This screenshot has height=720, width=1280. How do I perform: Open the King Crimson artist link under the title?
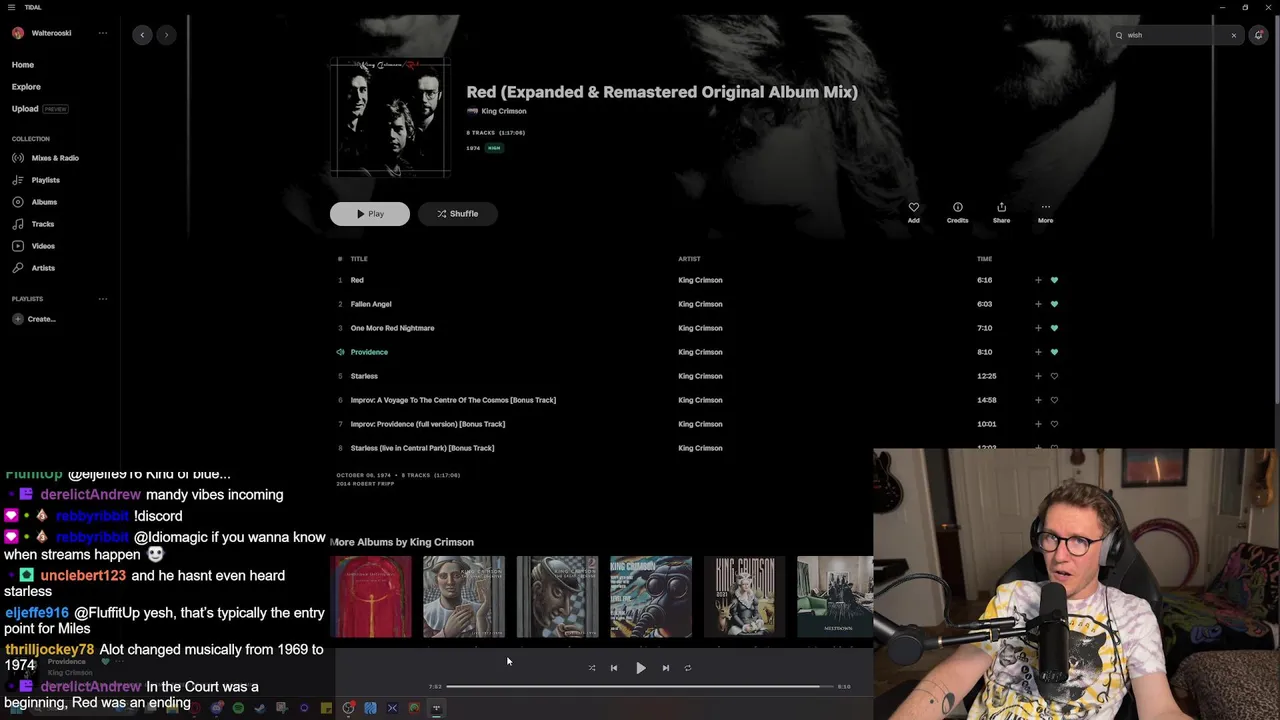point(504,111)
